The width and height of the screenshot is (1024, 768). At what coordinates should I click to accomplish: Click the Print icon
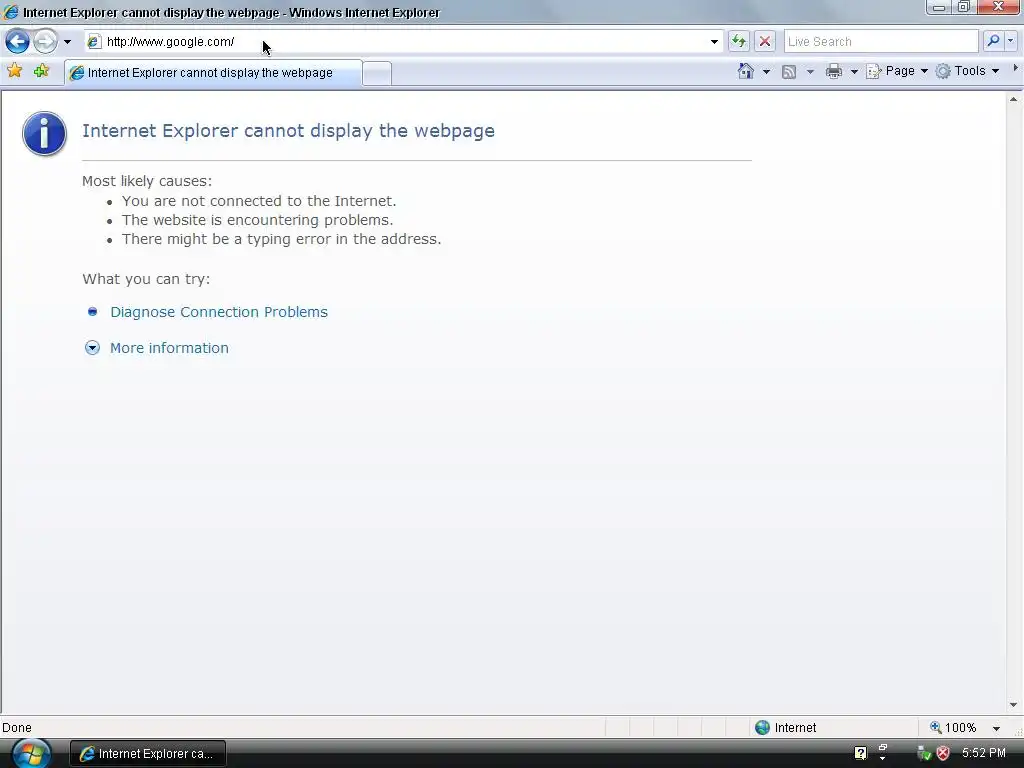click(x=834, y=71)
